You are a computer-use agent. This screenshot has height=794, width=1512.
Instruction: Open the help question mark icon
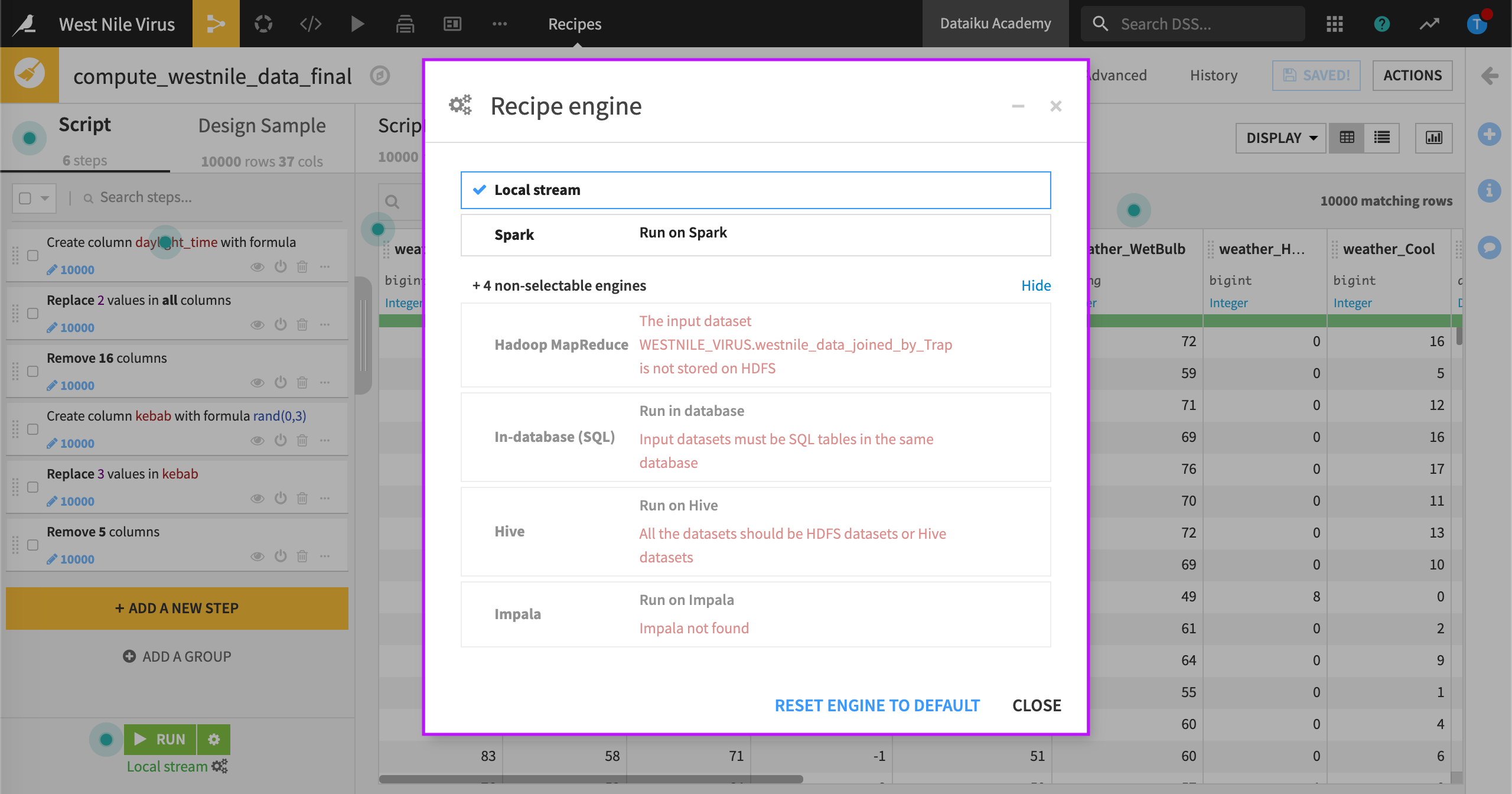1381,24
